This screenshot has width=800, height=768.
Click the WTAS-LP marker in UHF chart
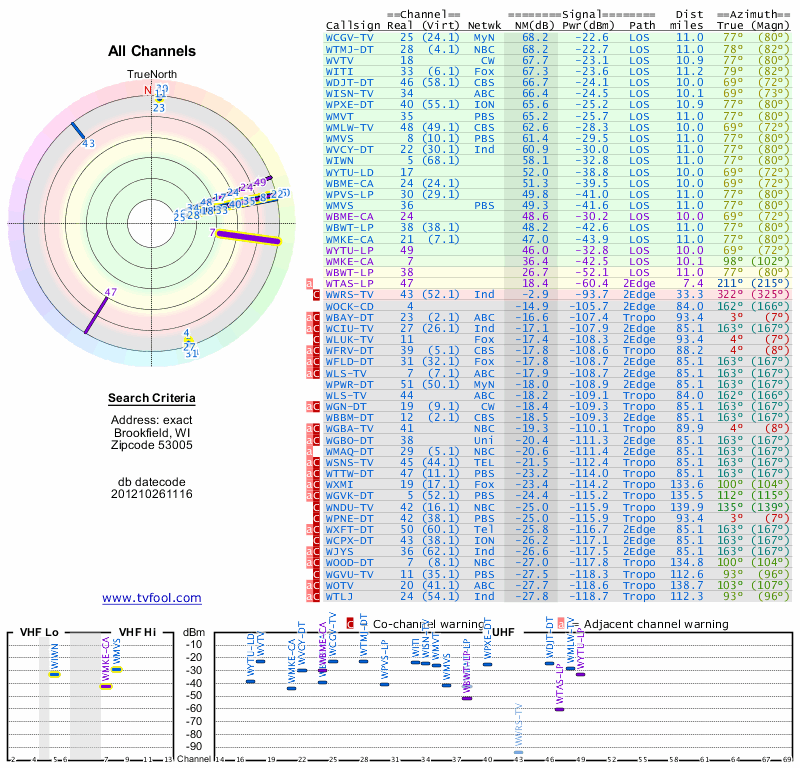pyautogui.click(x=559, y=709)
